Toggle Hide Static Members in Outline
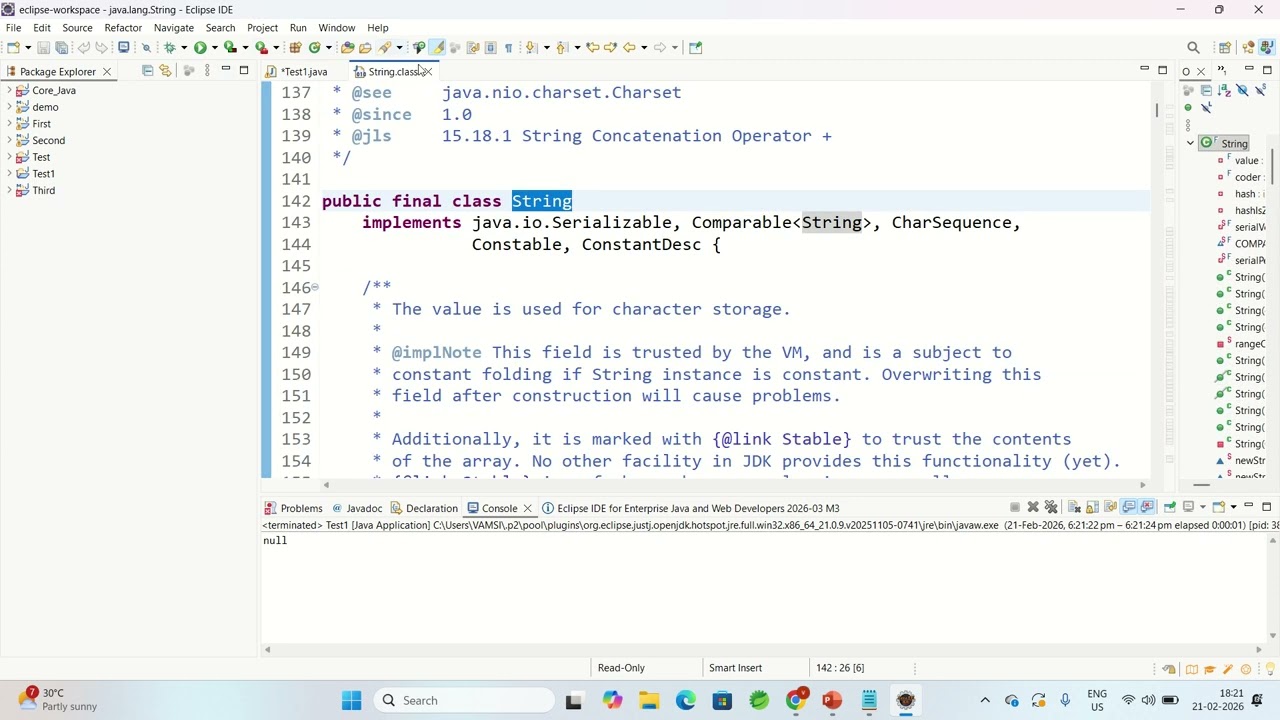 pos(1260,89)
